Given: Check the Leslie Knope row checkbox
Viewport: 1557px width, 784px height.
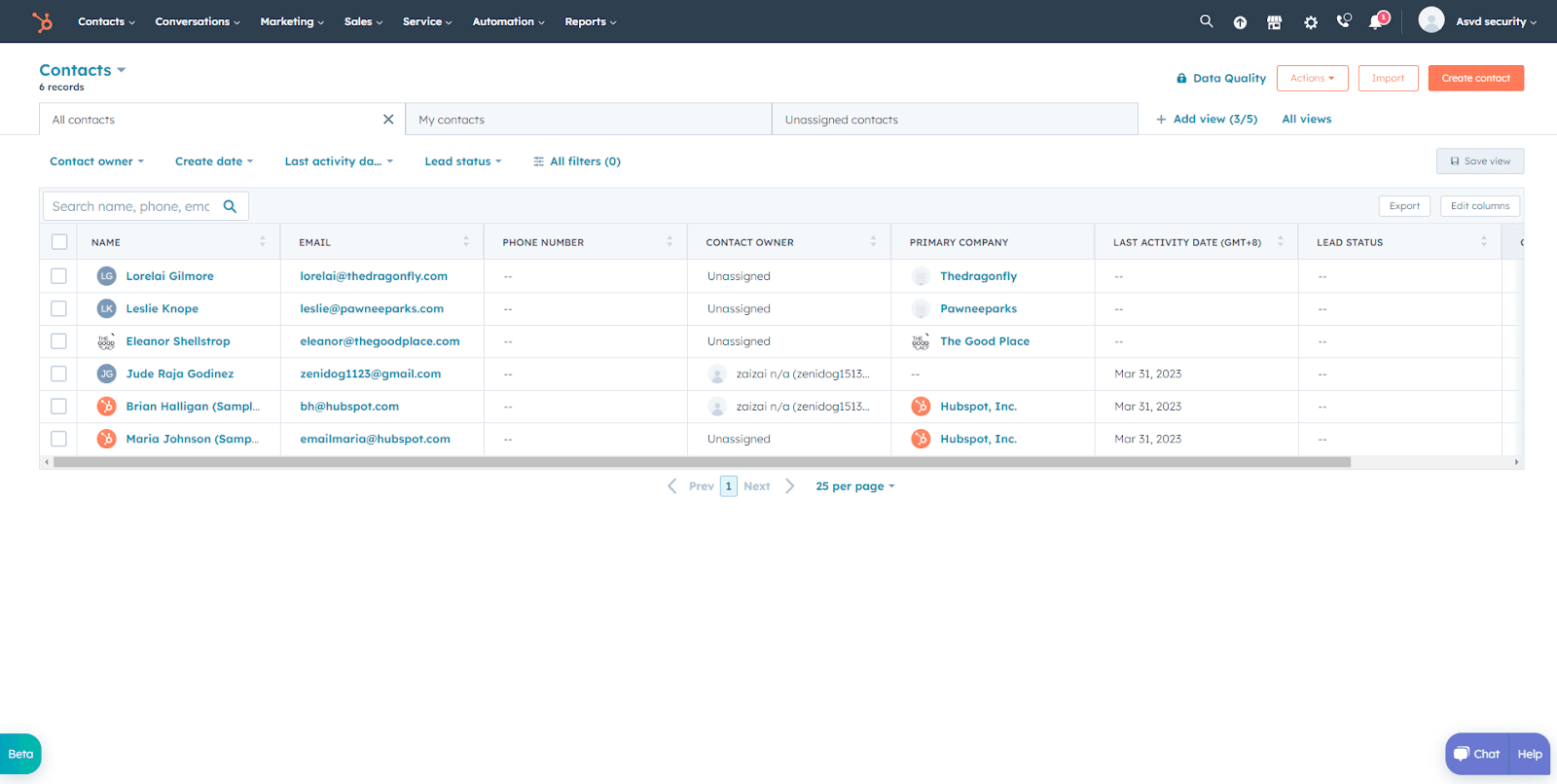Looking at the screenshot, I should pos(59,308).
